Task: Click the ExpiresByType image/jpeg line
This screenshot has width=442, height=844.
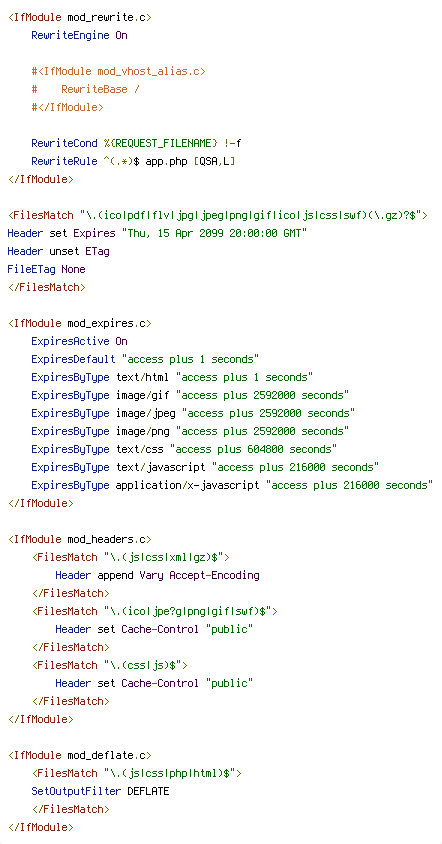Action: click(x=193, y=413)
